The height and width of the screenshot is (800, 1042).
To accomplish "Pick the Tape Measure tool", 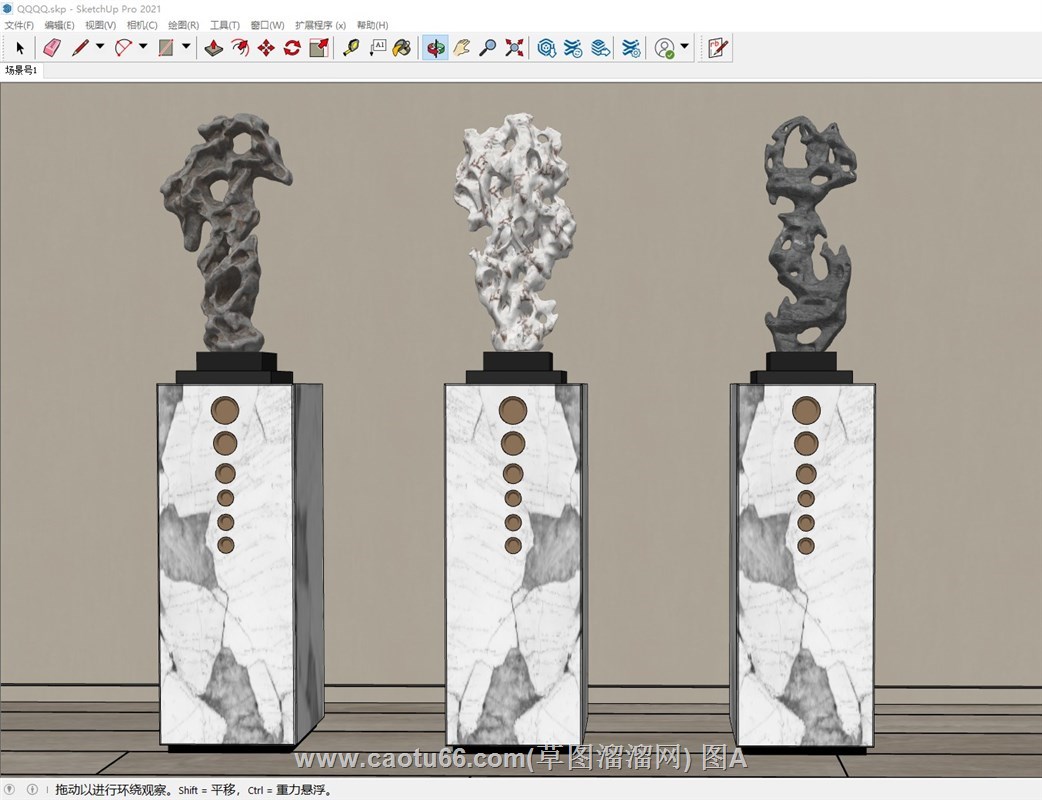I will tap(351, 47).
